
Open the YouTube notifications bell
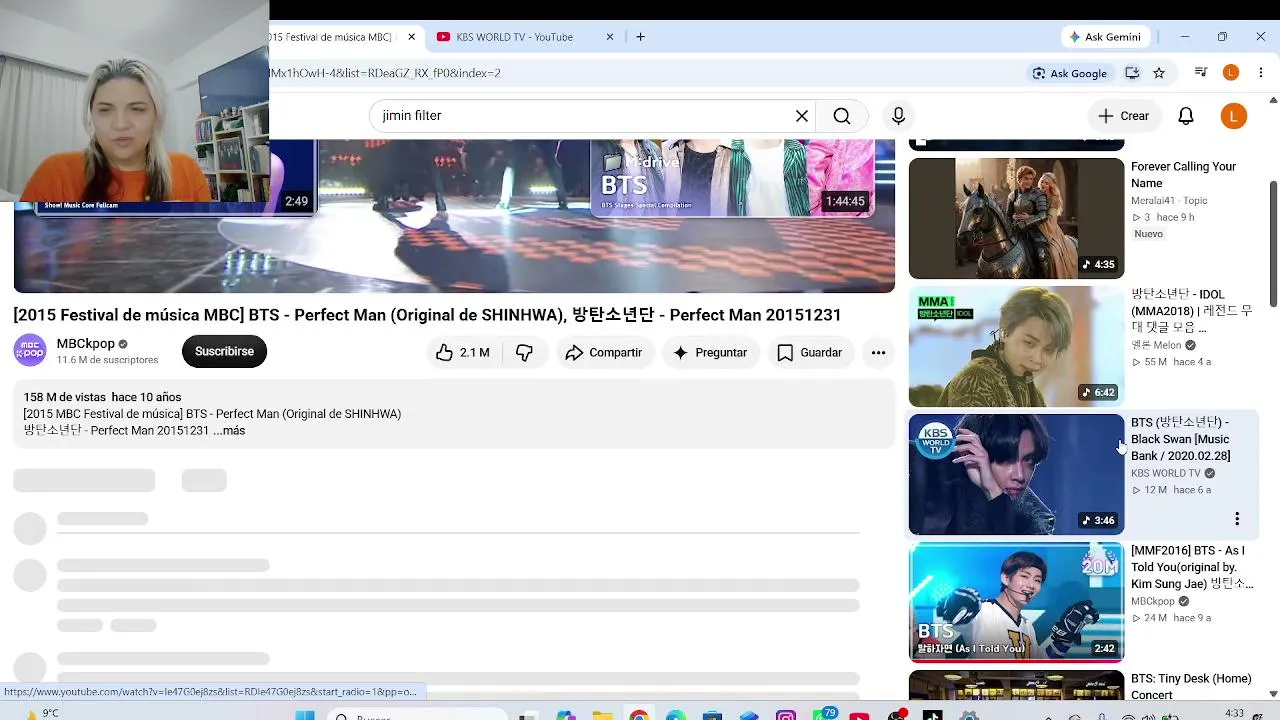click(x=1186, y=116)
